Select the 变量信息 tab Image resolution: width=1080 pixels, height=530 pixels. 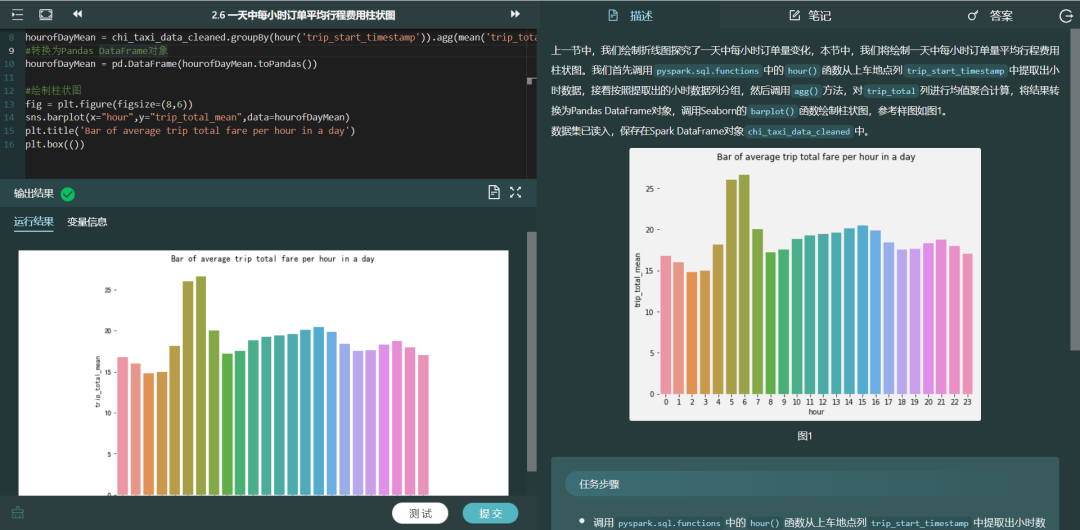87,221
